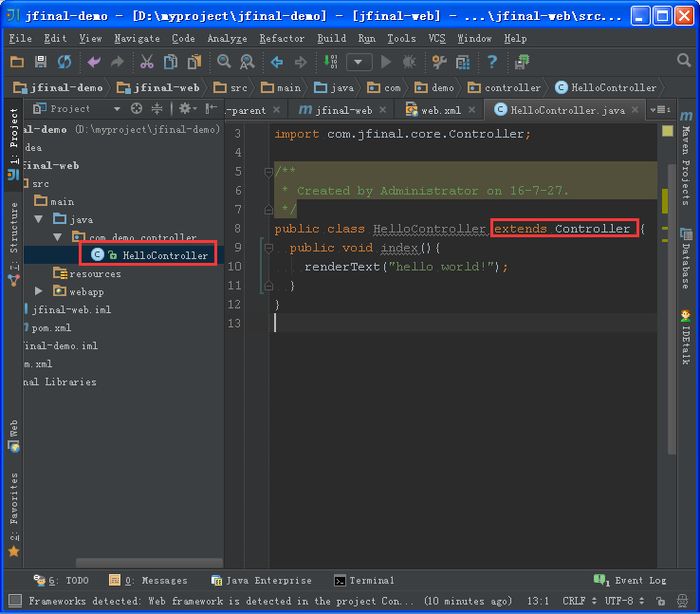
Task: Switch to the web.xml editor tab
Action: [x=440, y=110]
